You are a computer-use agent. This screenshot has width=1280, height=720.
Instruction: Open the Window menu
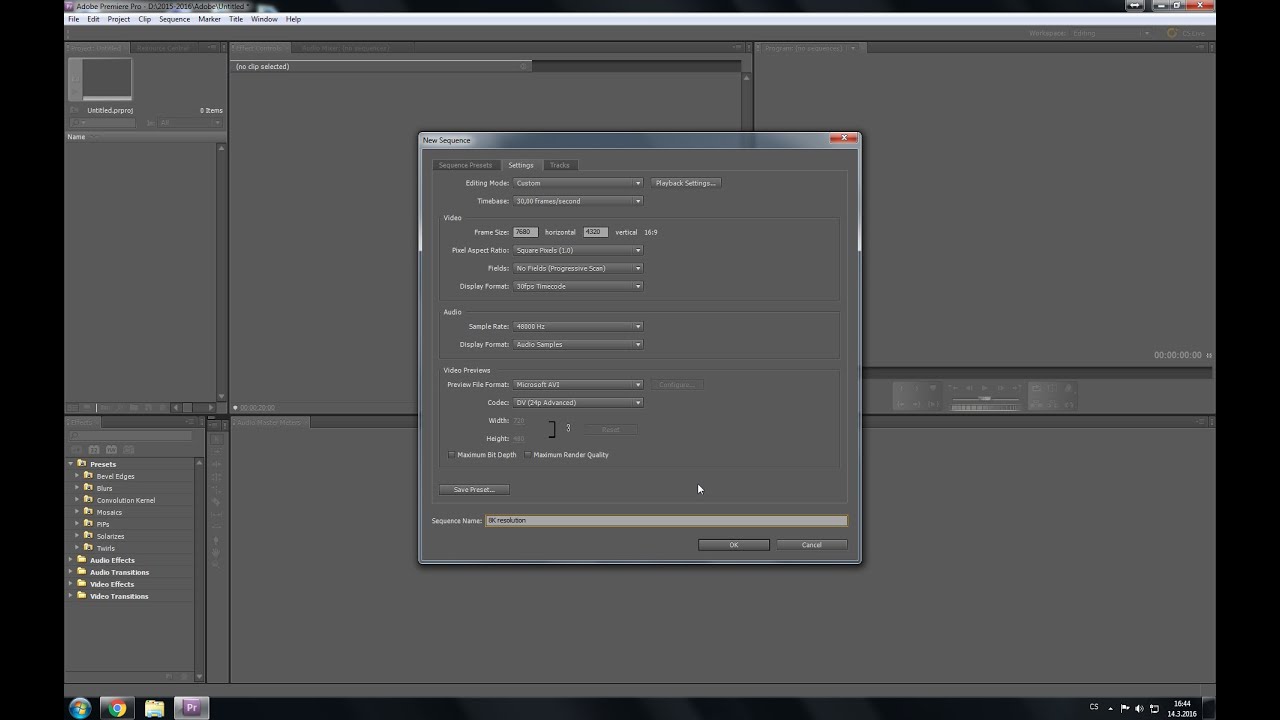point(264,19)
